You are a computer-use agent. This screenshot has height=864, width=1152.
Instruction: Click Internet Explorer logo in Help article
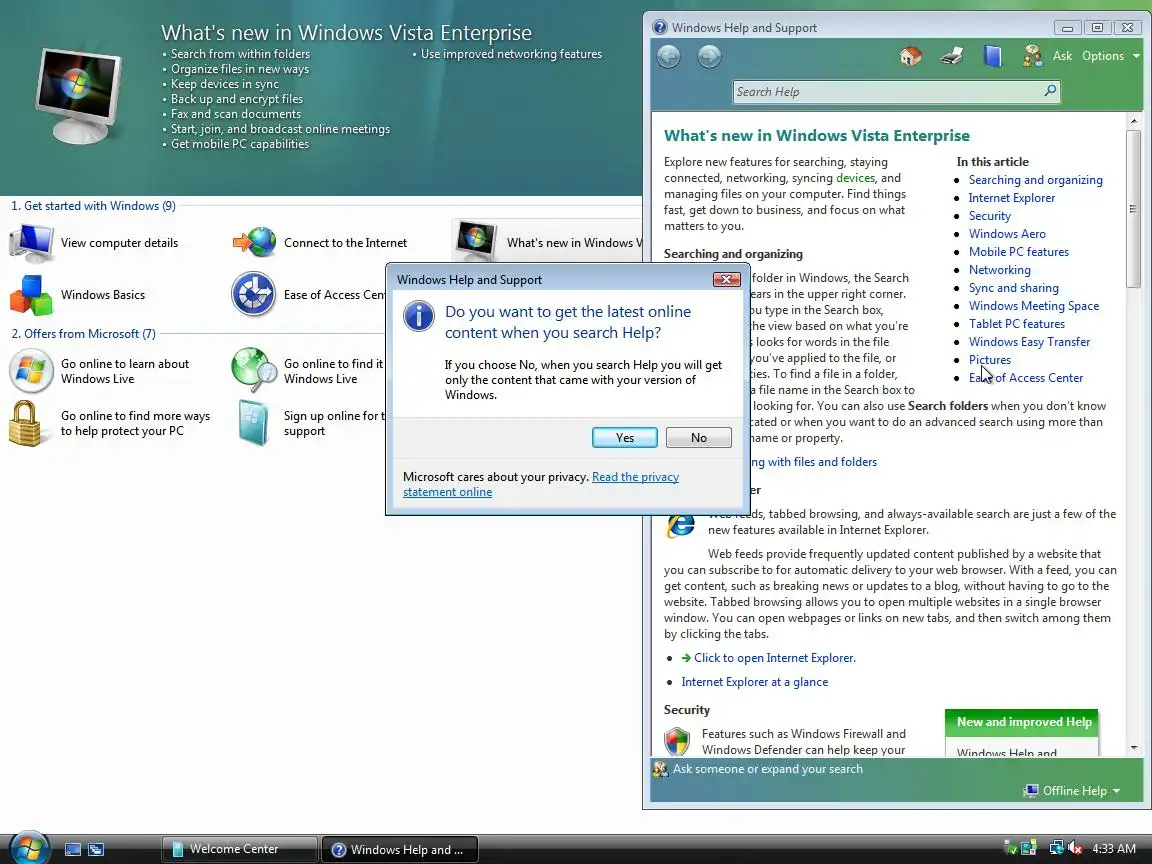pos(681,525)
